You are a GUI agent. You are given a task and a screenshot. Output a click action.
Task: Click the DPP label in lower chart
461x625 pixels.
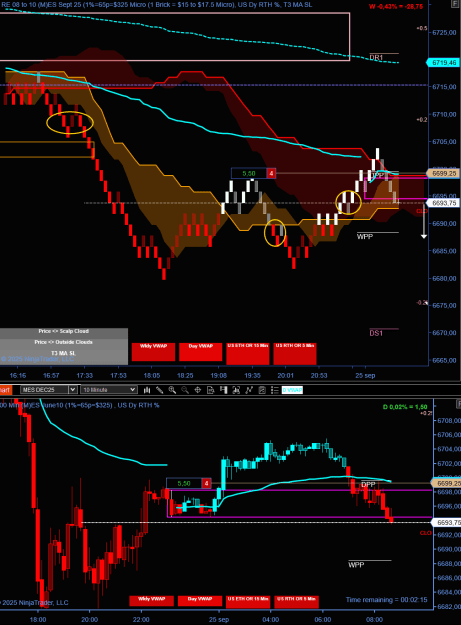[368, 485]
